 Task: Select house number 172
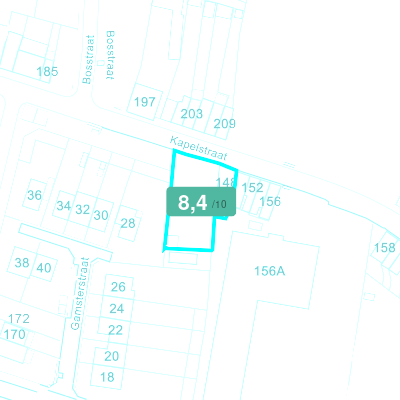coord(19,319)
